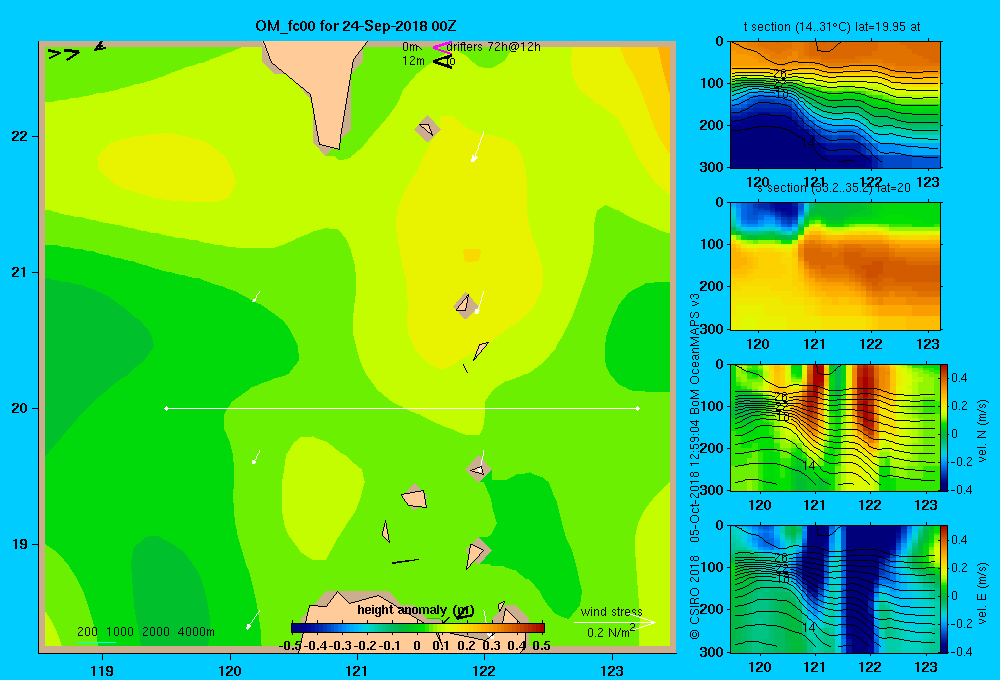
Task: Click the east endpoint of the white section line
Action: tap(638, 408)
